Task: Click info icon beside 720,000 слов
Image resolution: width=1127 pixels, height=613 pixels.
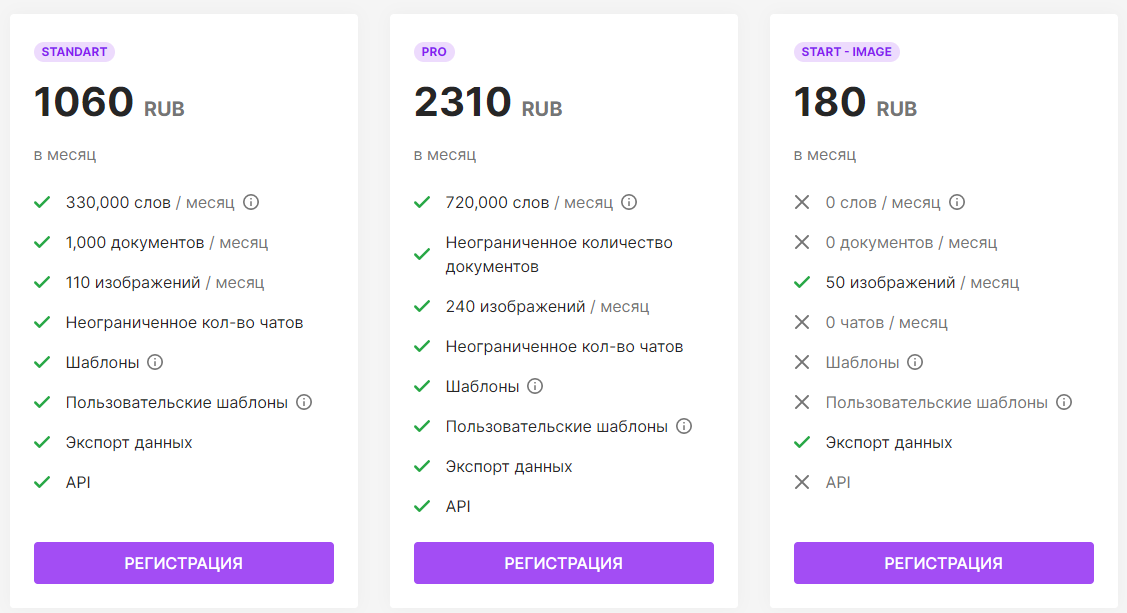Action: [x=629, y=202]
